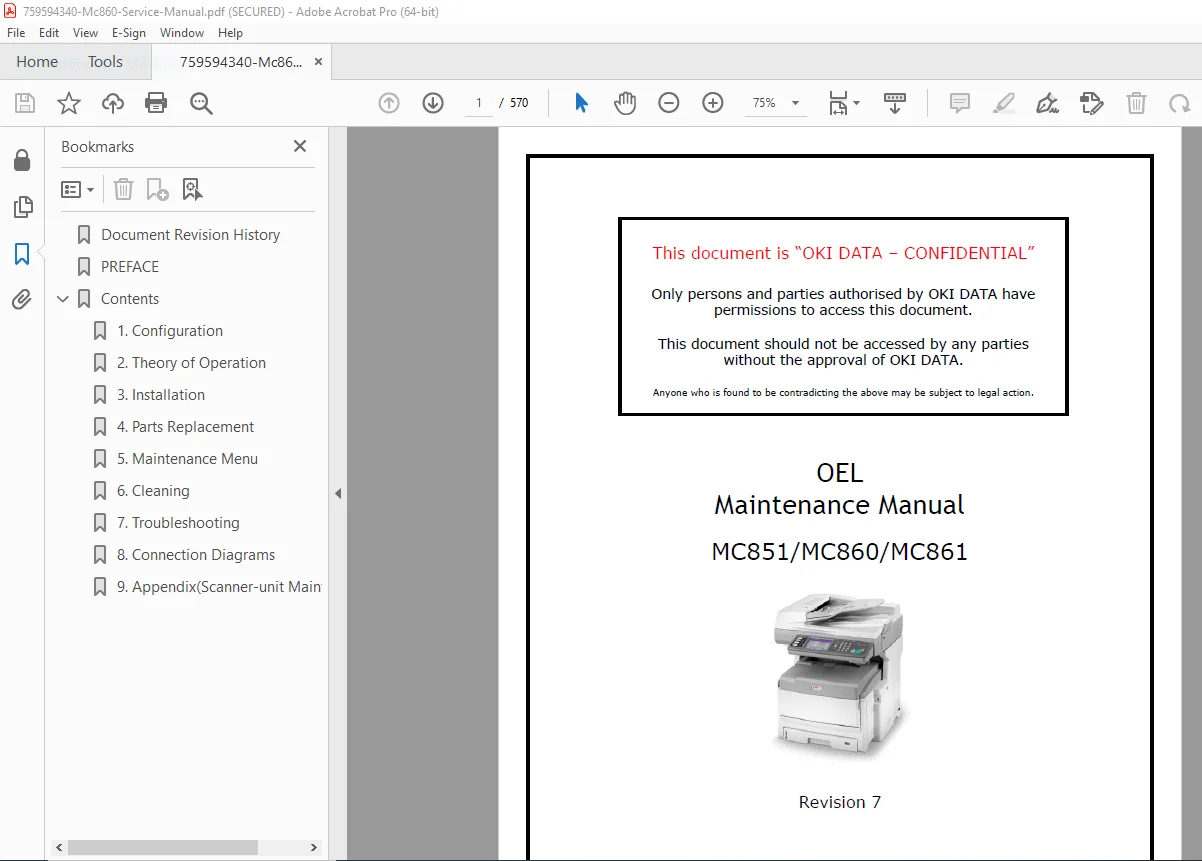This screenshot has height=861, width=1202.
Task: Open the sign document pen icon
Action: (x=1047, y=103)
